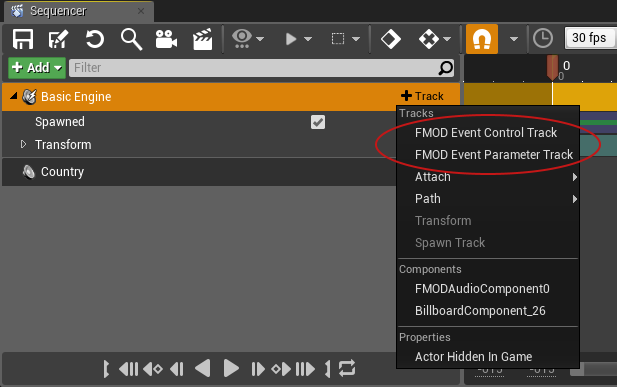Select FMODAudioComponent0 component

click(482, 289)
